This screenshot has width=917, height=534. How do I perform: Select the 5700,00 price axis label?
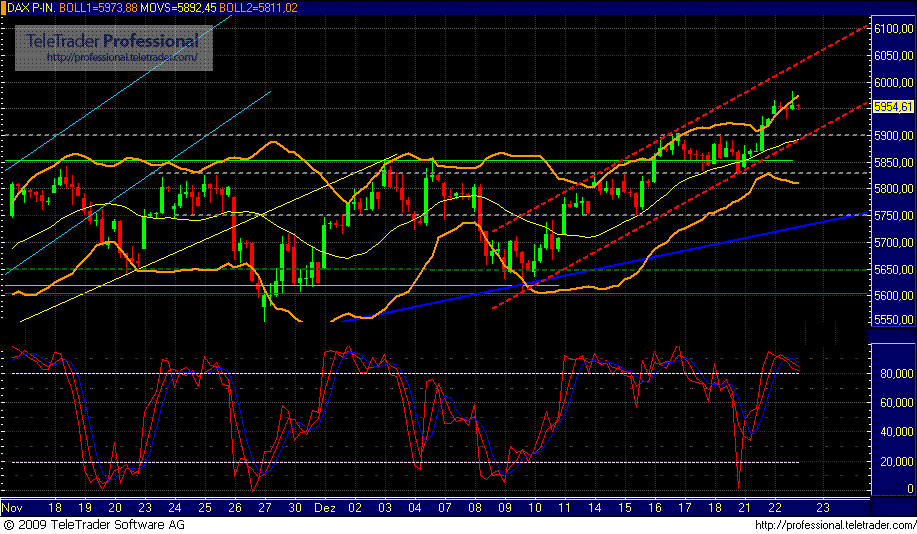[x=894, y=242]
